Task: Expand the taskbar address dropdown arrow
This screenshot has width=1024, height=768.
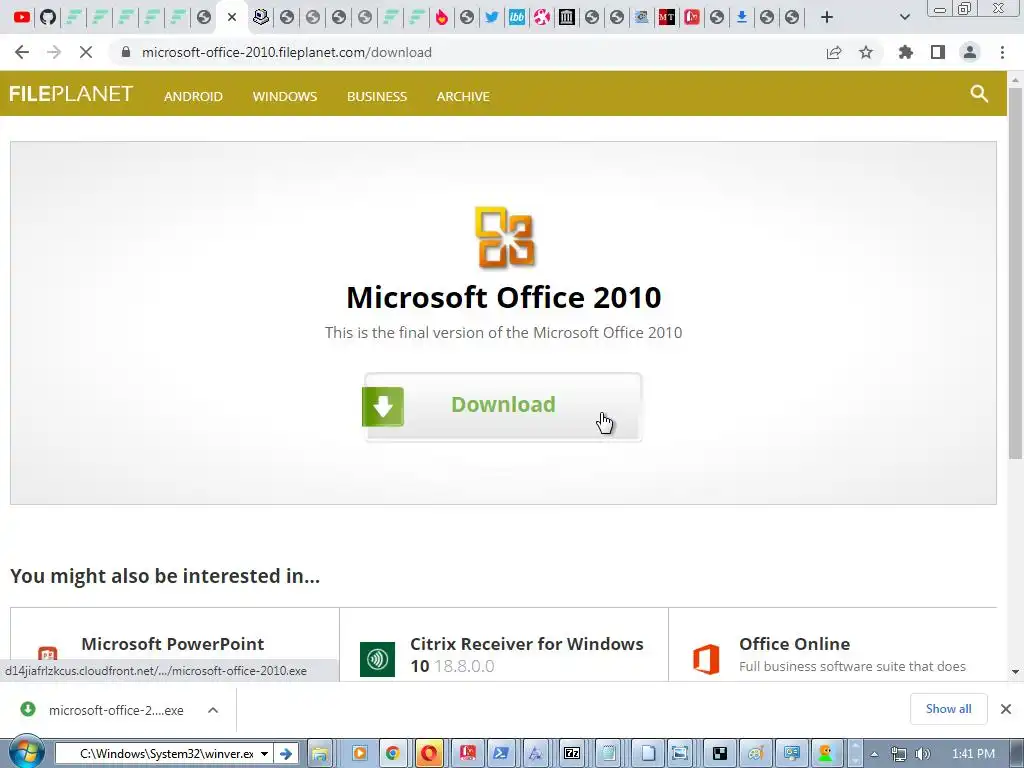Action: pyautogui.click(x=264, y=754)
